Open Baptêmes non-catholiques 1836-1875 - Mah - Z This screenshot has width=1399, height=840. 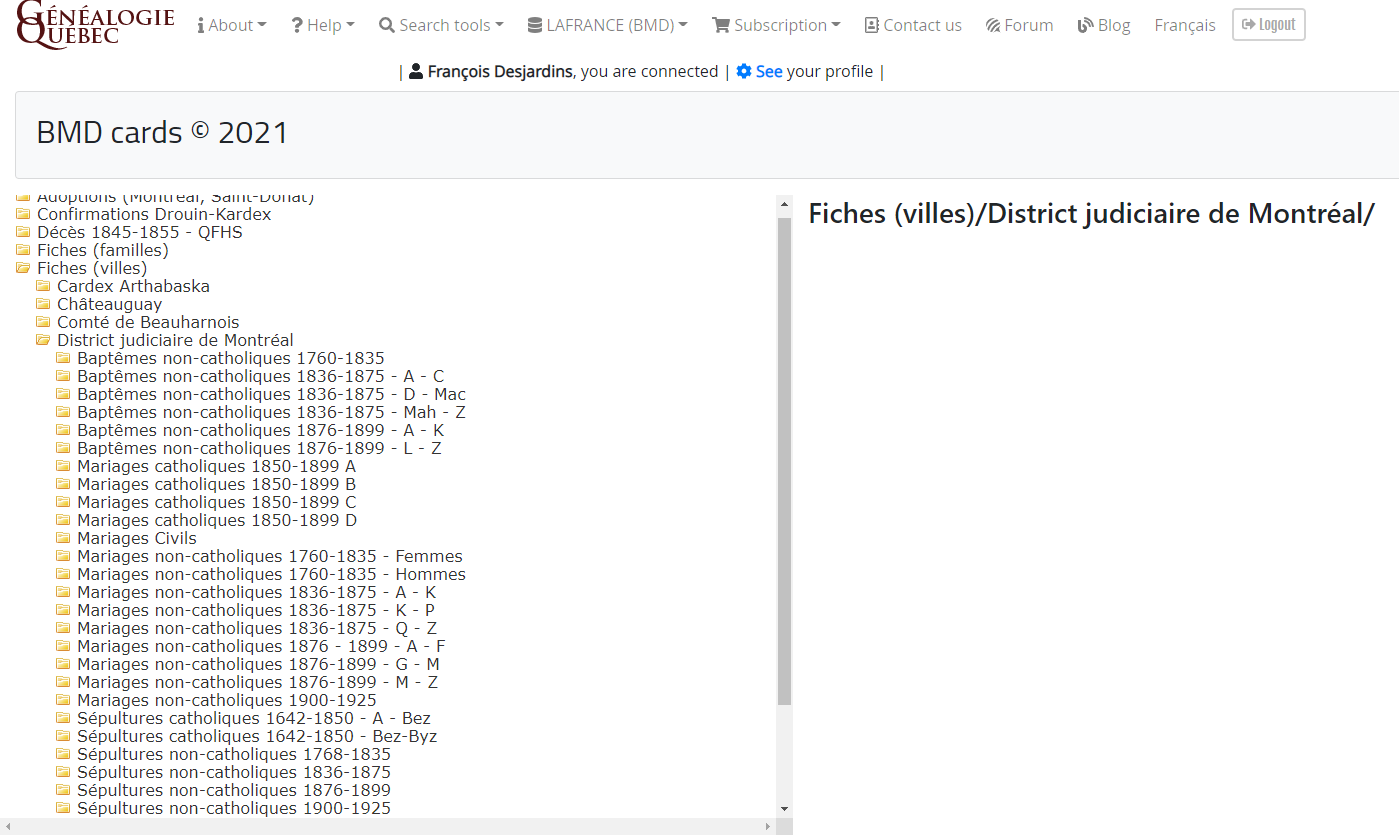pyautogui.click(x=271, y=412)
